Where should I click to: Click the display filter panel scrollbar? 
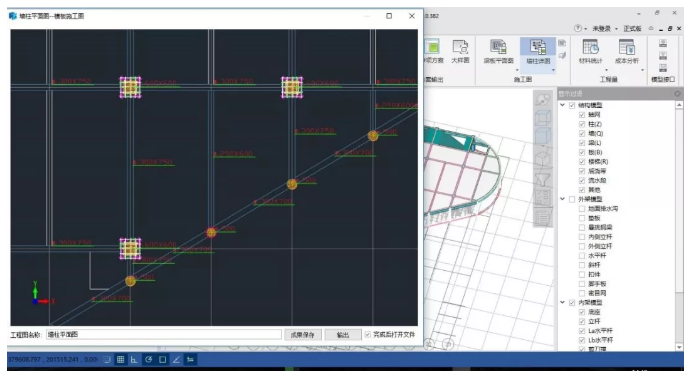(679, 226)
